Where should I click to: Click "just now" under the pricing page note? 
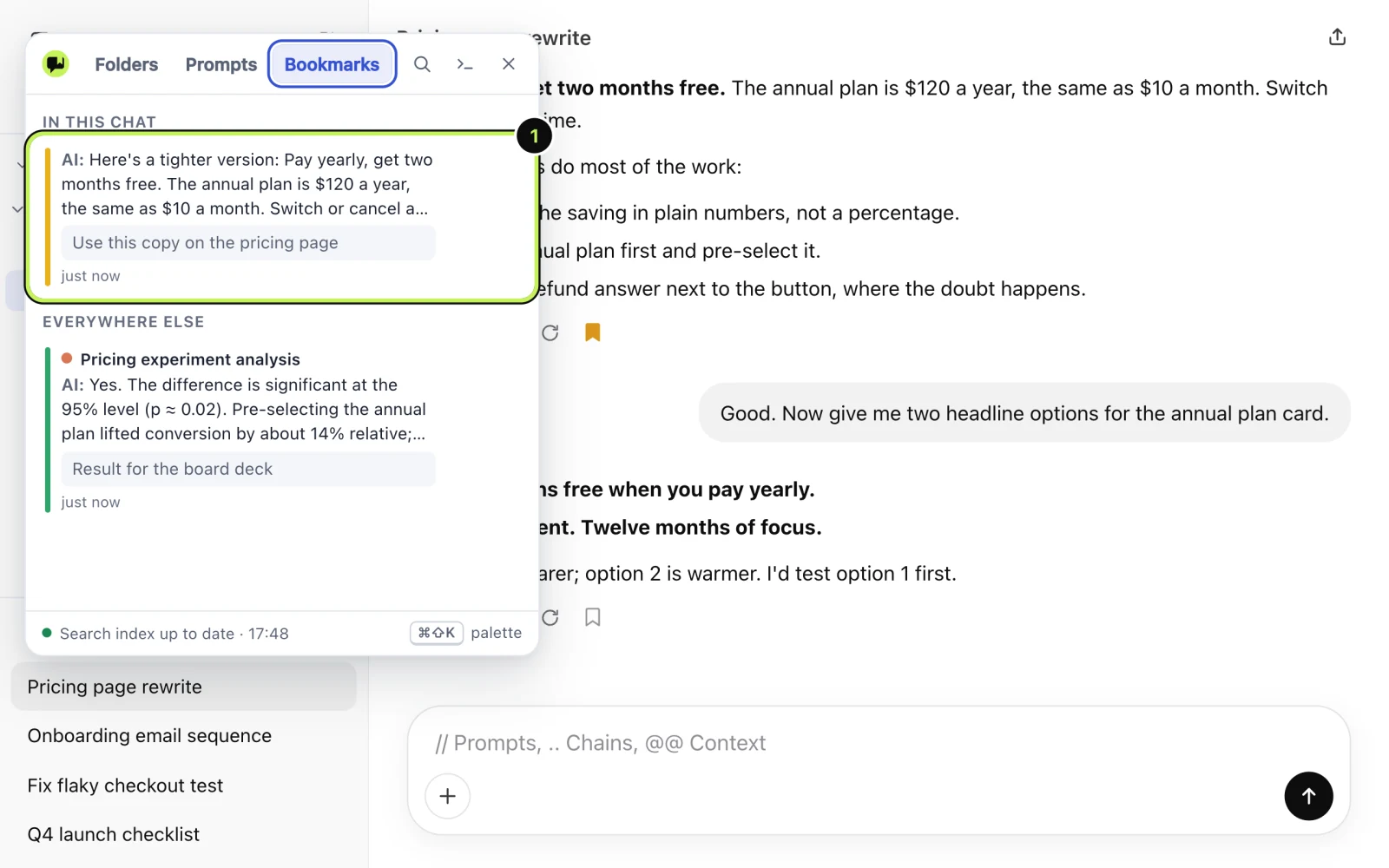(x=90, y=276)
